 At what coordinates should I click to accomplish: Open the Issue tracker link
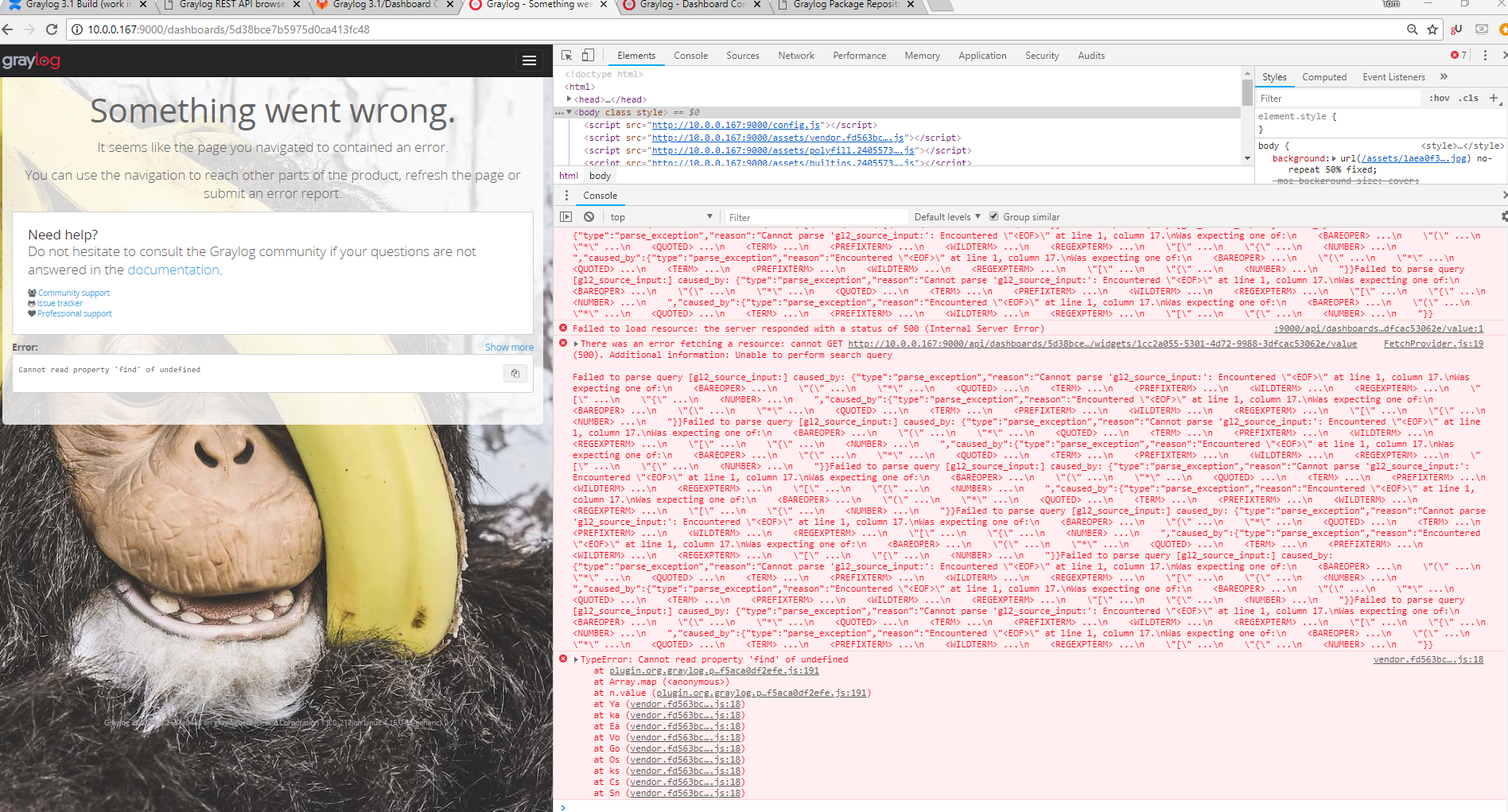tap(60, 303)
